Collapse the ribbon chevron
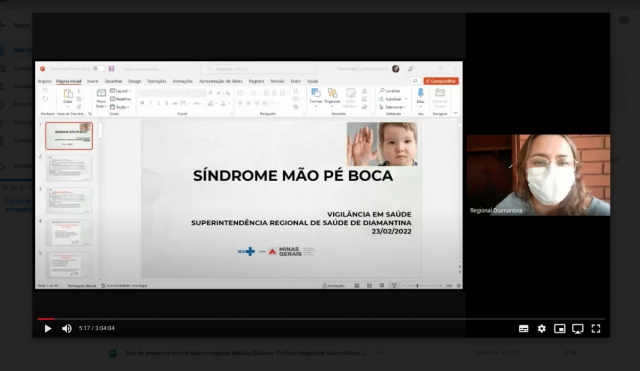The image size is (640, 371). point(456,113)
